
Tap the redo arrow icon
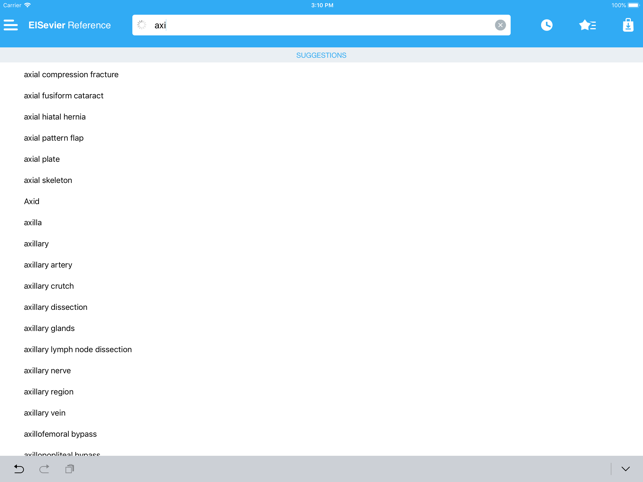click(44, 468)
